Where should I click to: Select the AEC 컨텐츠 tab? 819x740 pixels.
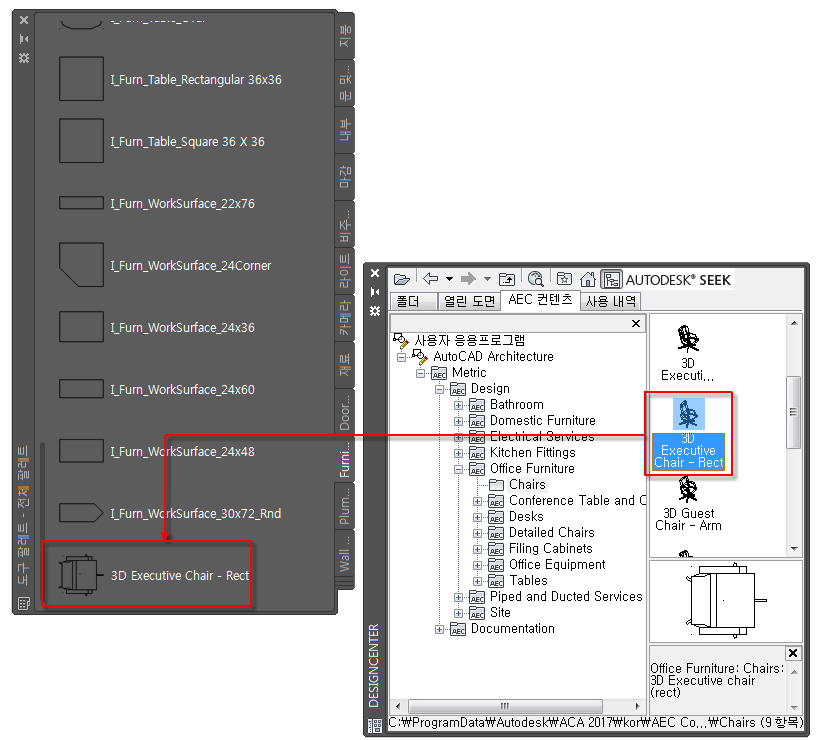pos(540,300)
